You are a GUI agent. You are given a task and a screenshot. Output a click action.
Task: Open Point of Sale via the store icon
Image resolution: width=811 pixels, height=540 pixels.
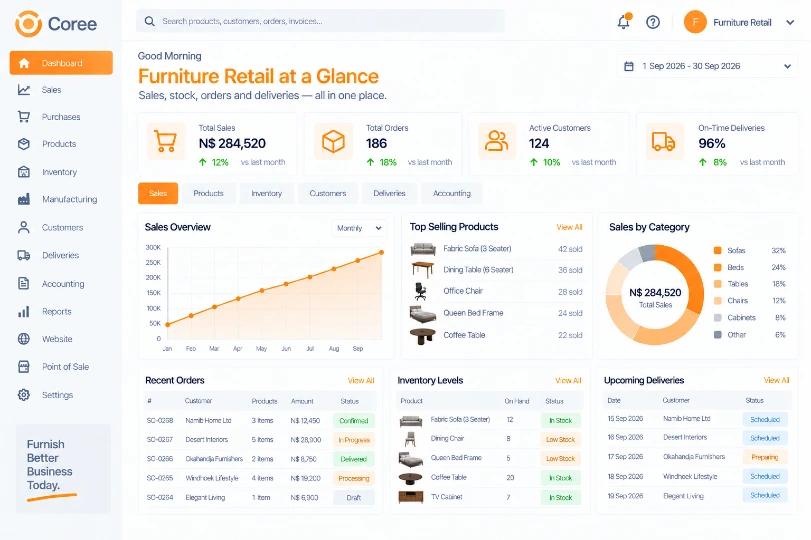pyautogui.click(x=24, y=367)
